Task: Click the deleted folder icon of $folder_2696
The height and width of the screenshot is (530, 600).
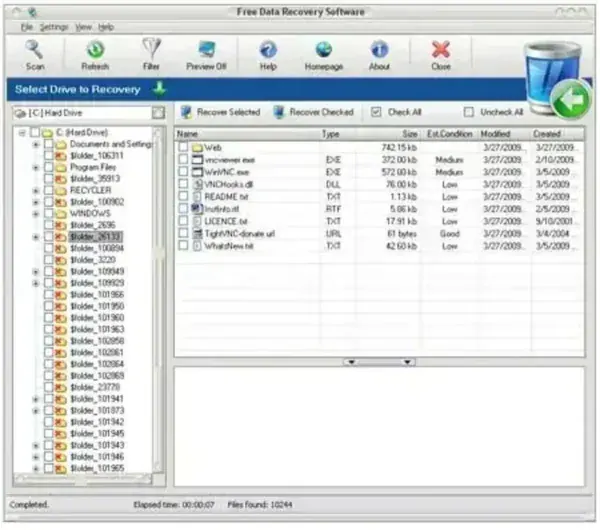Action: [x=61, y=225]
